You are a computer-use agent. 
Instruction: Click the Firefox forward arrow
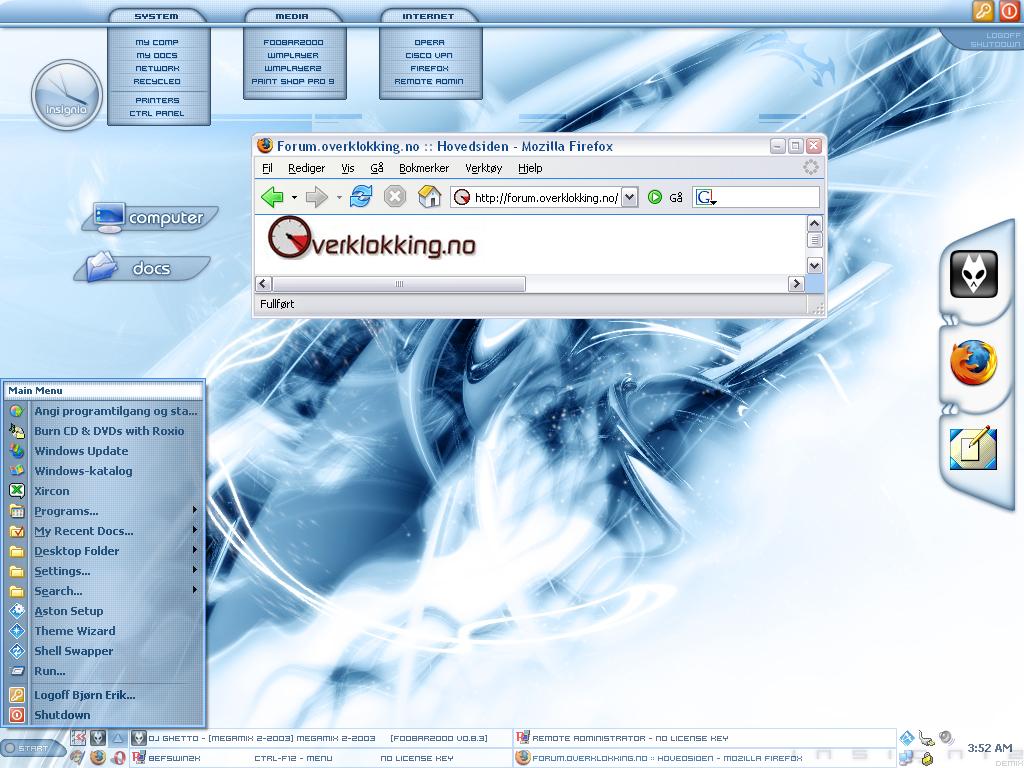317,197
